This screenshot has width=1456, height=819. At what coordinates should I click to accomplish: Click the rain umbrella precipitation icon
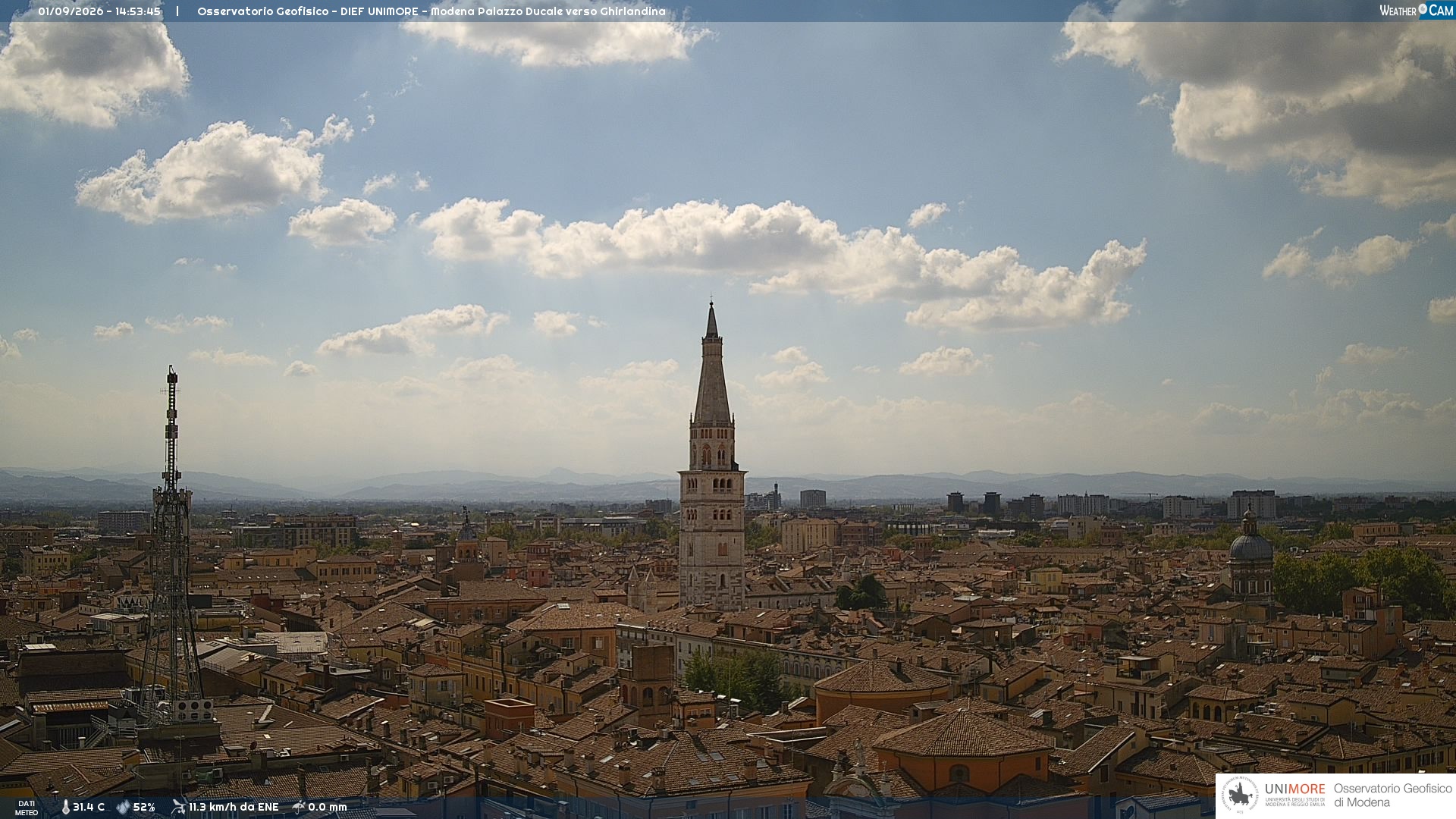click(299, 807)
